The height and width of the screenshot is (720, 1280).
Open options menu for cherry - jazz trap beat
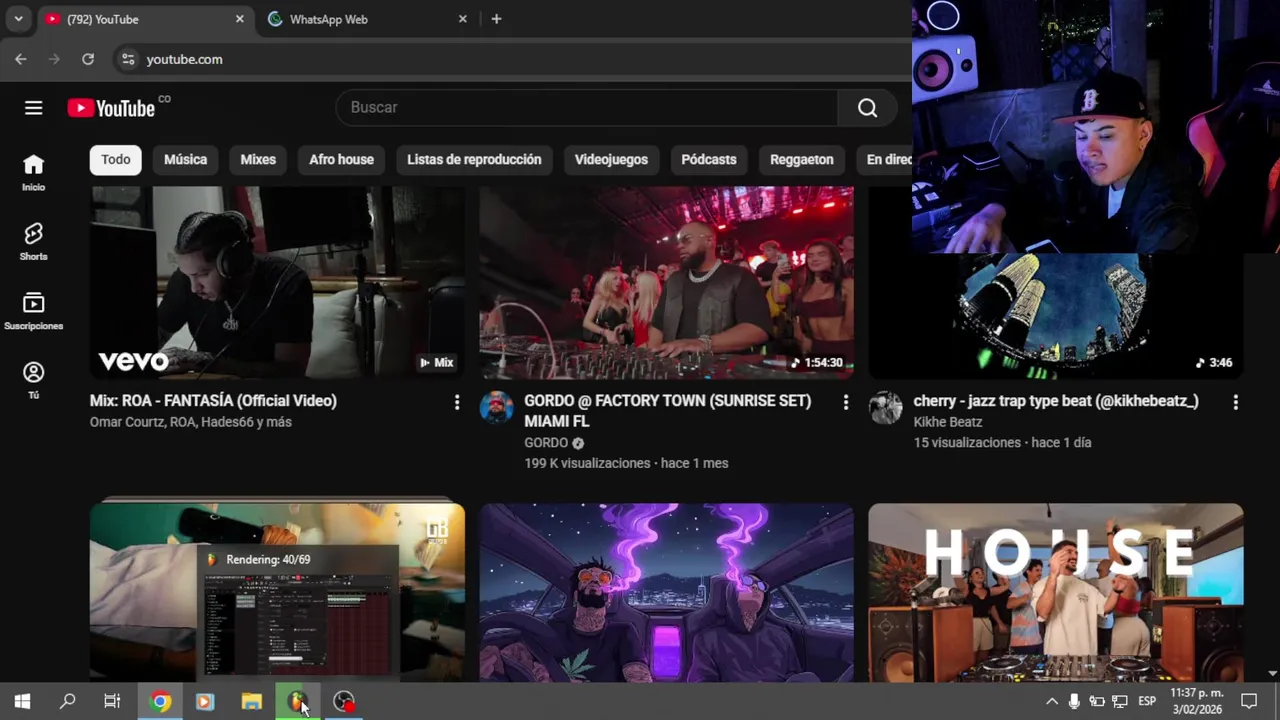pos(1235,402)
